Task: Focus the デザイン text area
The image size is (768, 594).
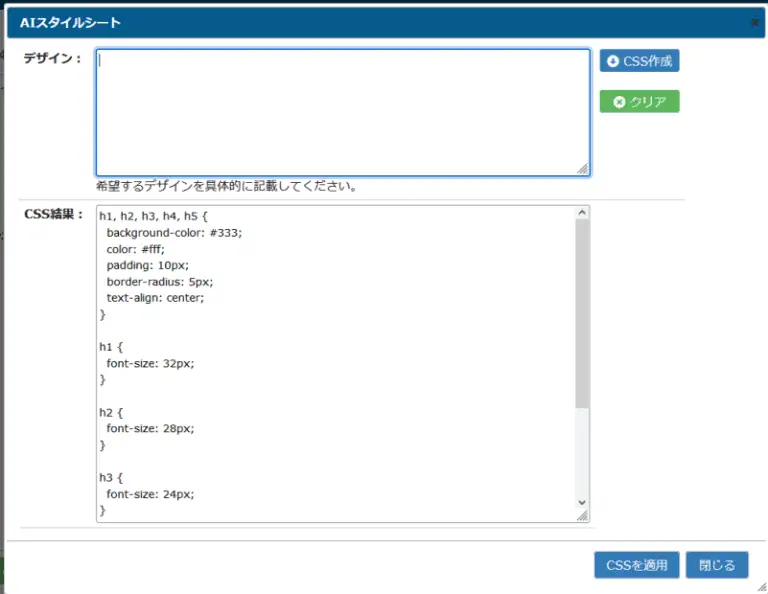Action: 343,113
